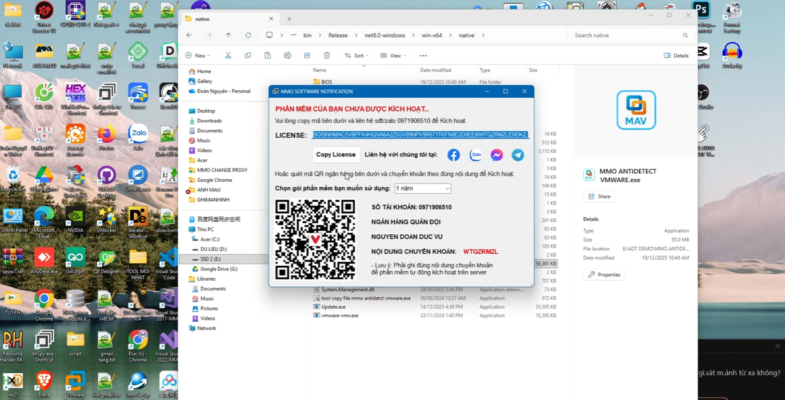Toggle the Details pane button
Image resolution: width=785 pixels, height=400 pixels.
[676, 56]
